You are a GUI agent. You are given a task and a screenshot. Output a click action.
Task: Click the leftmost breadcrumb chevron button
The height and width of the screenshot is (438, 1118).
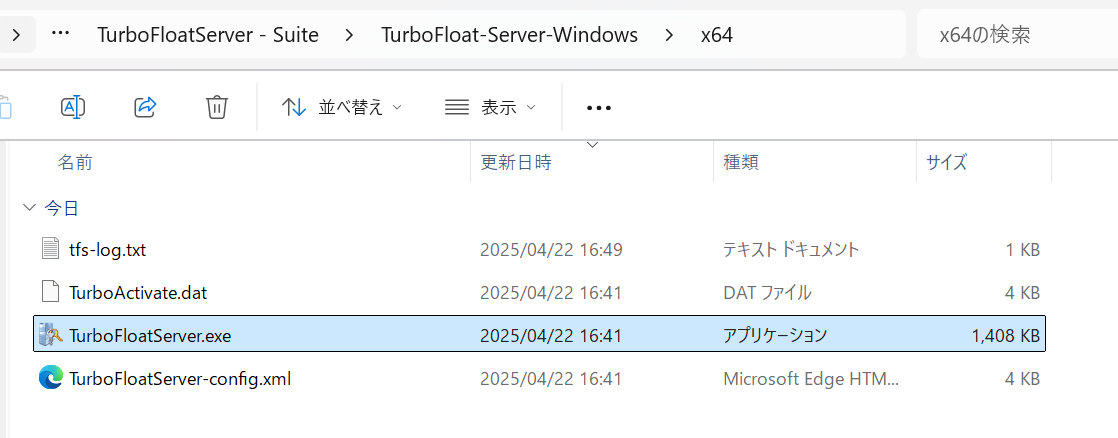click(x=16, y=34)
